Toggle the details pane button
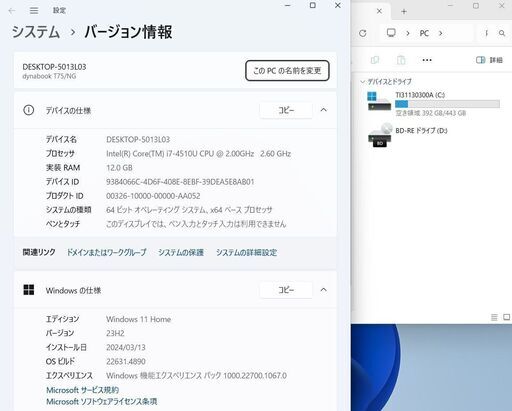 (x=489, y=60)
